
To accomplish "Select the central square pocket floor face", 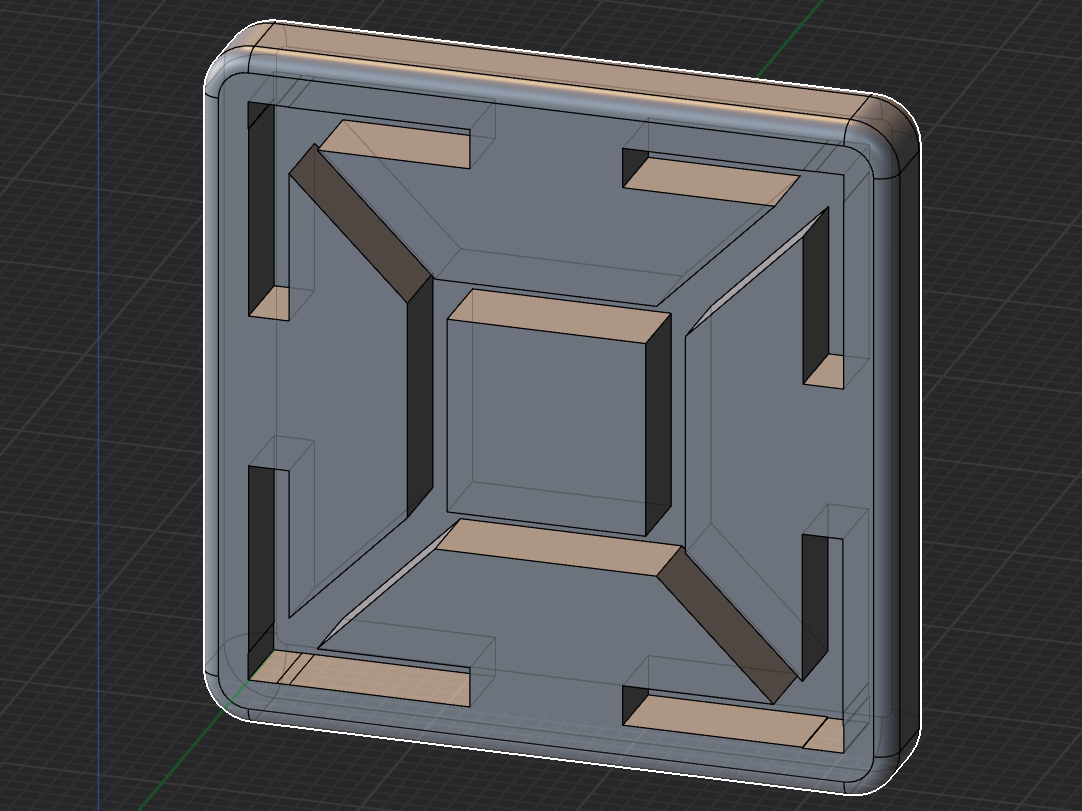I will click(547, 427).
